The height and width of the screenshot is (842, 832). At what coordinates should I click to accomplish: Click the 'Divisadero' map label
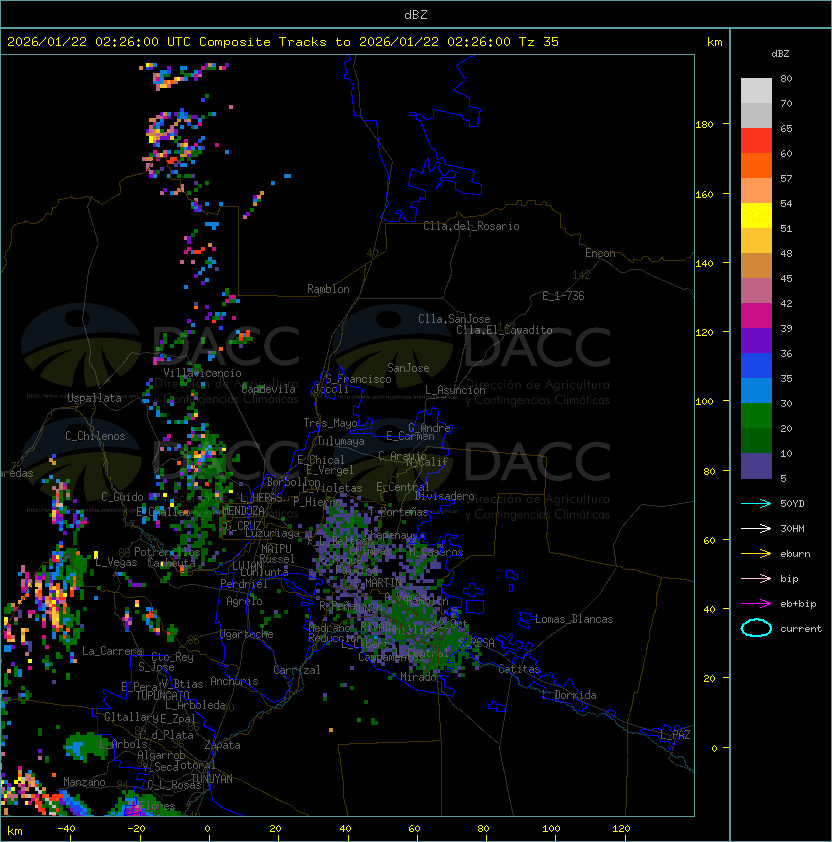[x=445, y=496]
